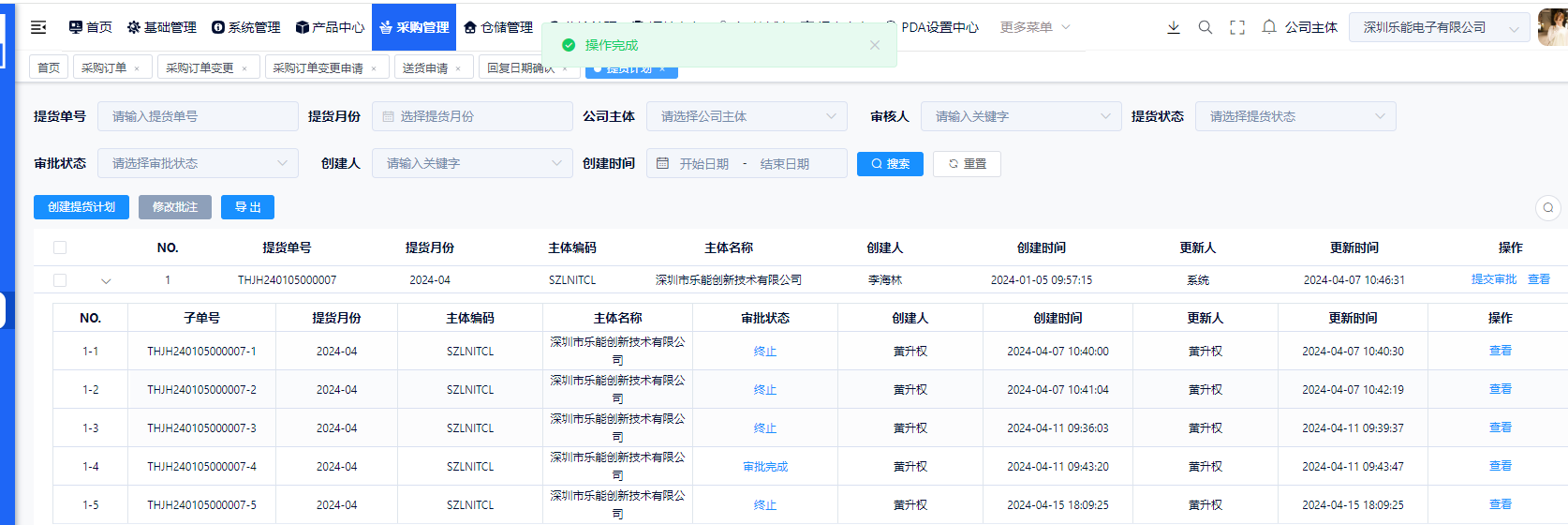Switch to the 采购订单 tab
This screenshot has height=525, width=1568.
tap(104, 67)
